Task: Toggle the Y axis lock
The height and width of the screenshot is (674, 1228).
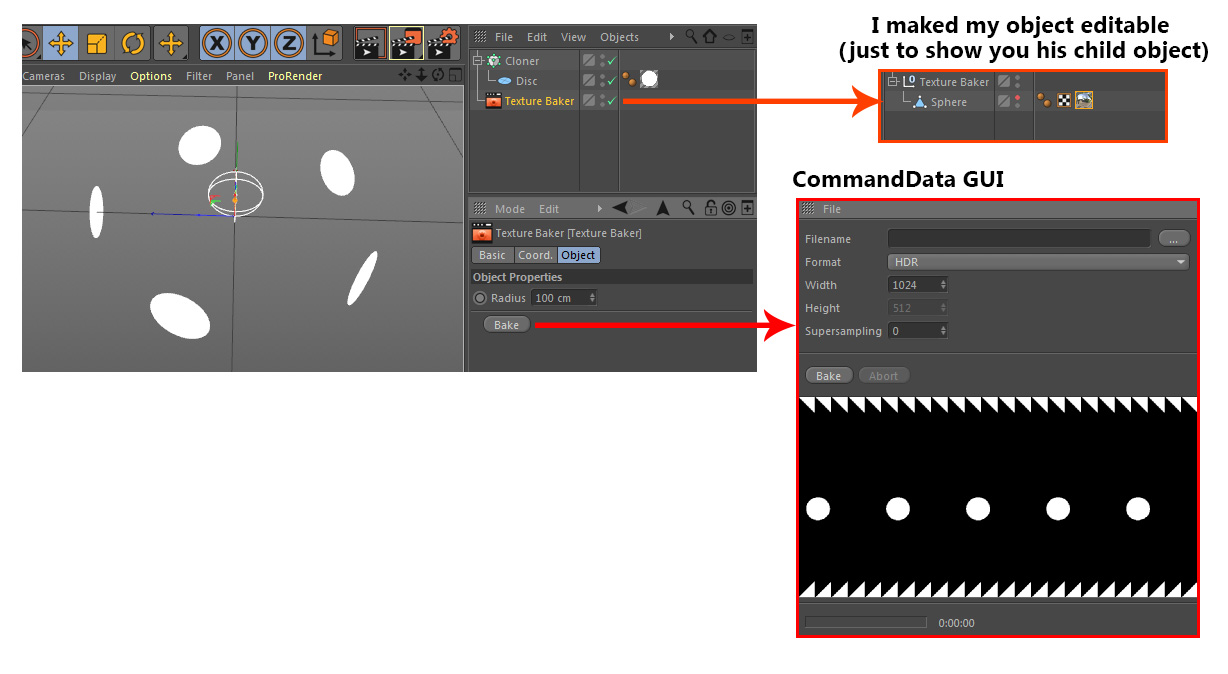Action: point(254,43)
